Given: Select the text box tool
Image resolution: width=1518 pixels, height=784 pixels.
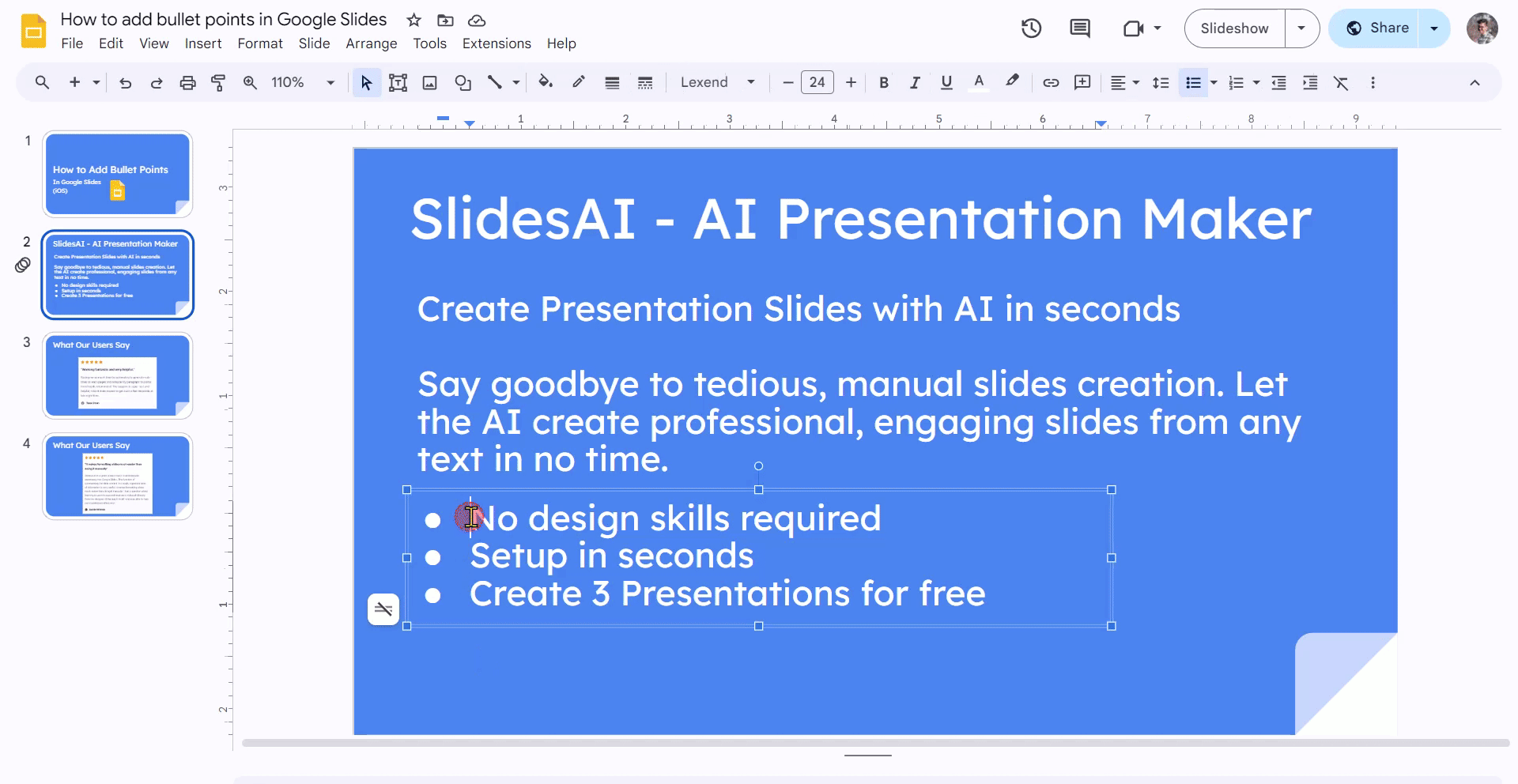Looking at the screenshot, I should click(x=397, y=82).
